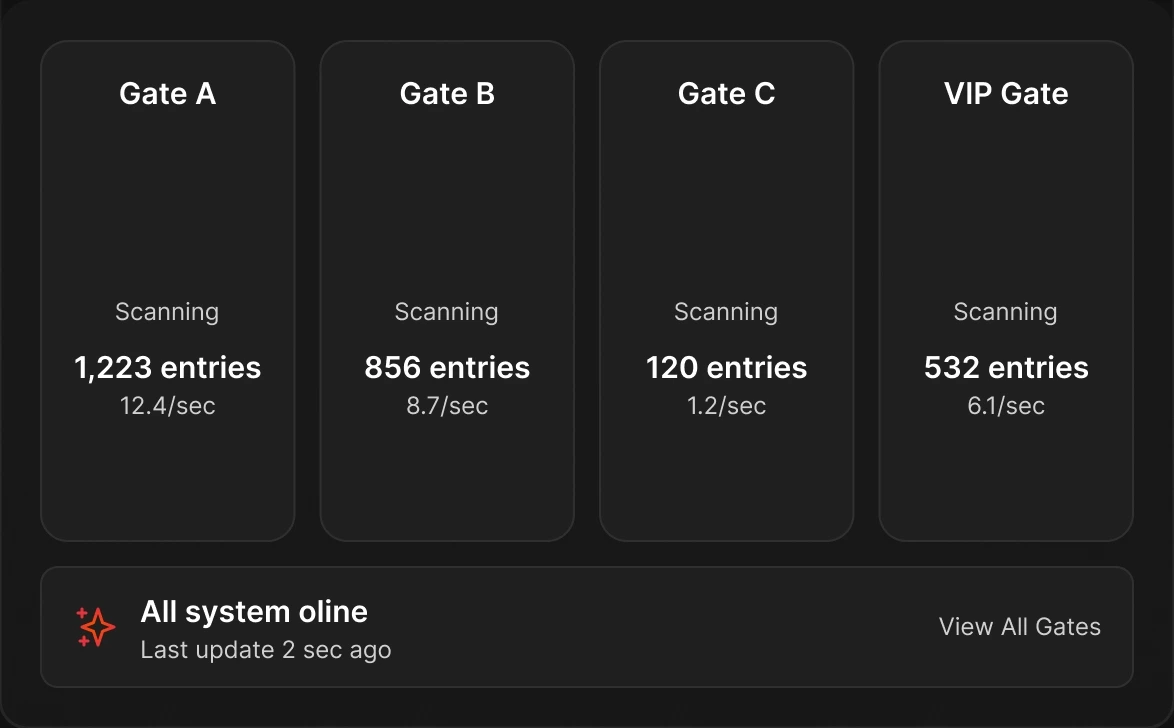Open the View All Gates link
The width and height of the screenshot is (1174, 728).
click(x=1020, y=626)
